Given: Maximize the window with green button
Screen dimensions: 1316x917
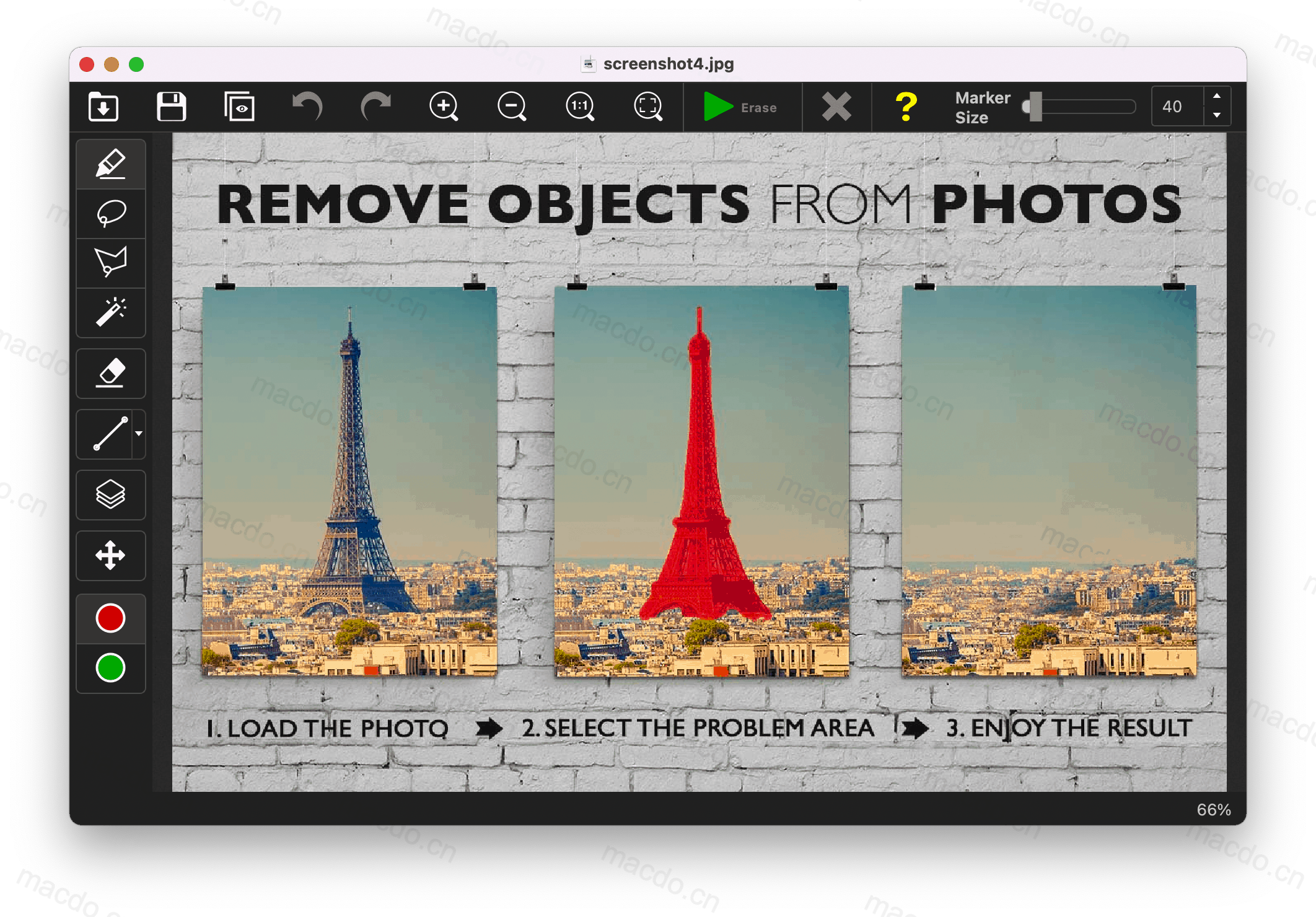Looking at the screenshot, I should [x=136, y=64].
